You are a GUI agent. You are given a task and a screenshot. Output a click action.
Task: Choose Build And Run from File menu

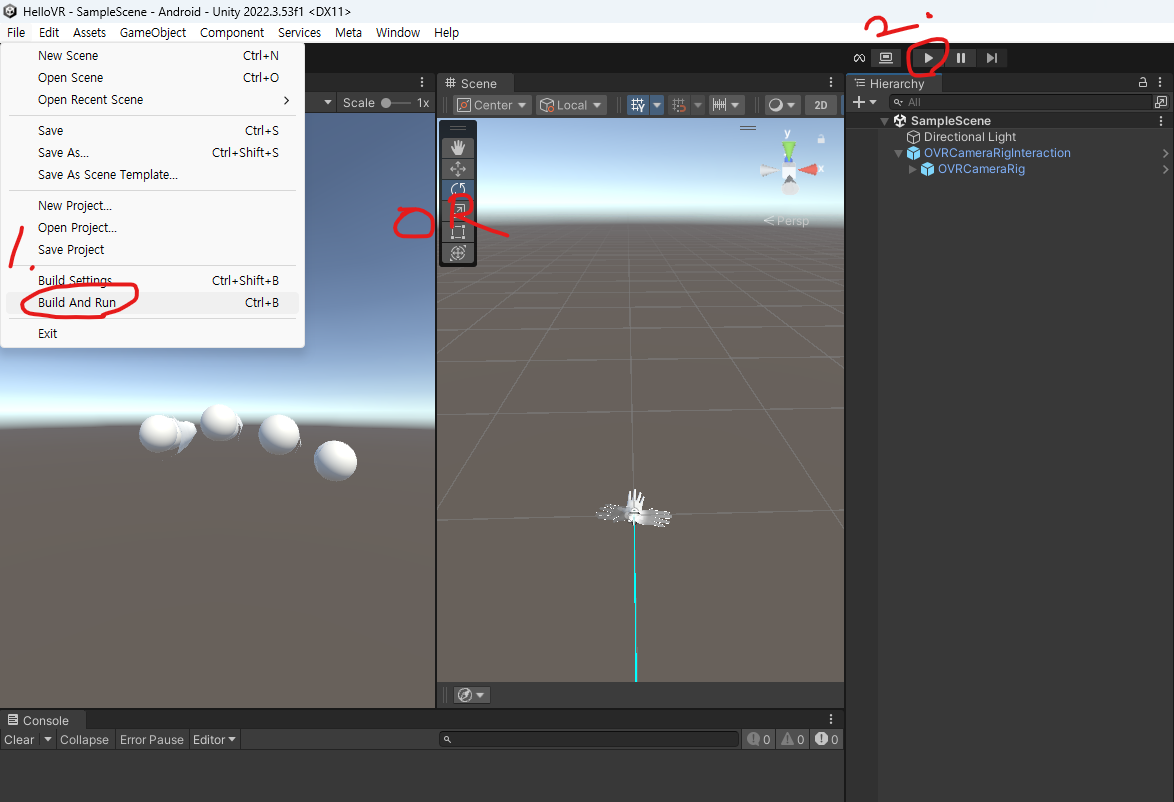point(153,303)
